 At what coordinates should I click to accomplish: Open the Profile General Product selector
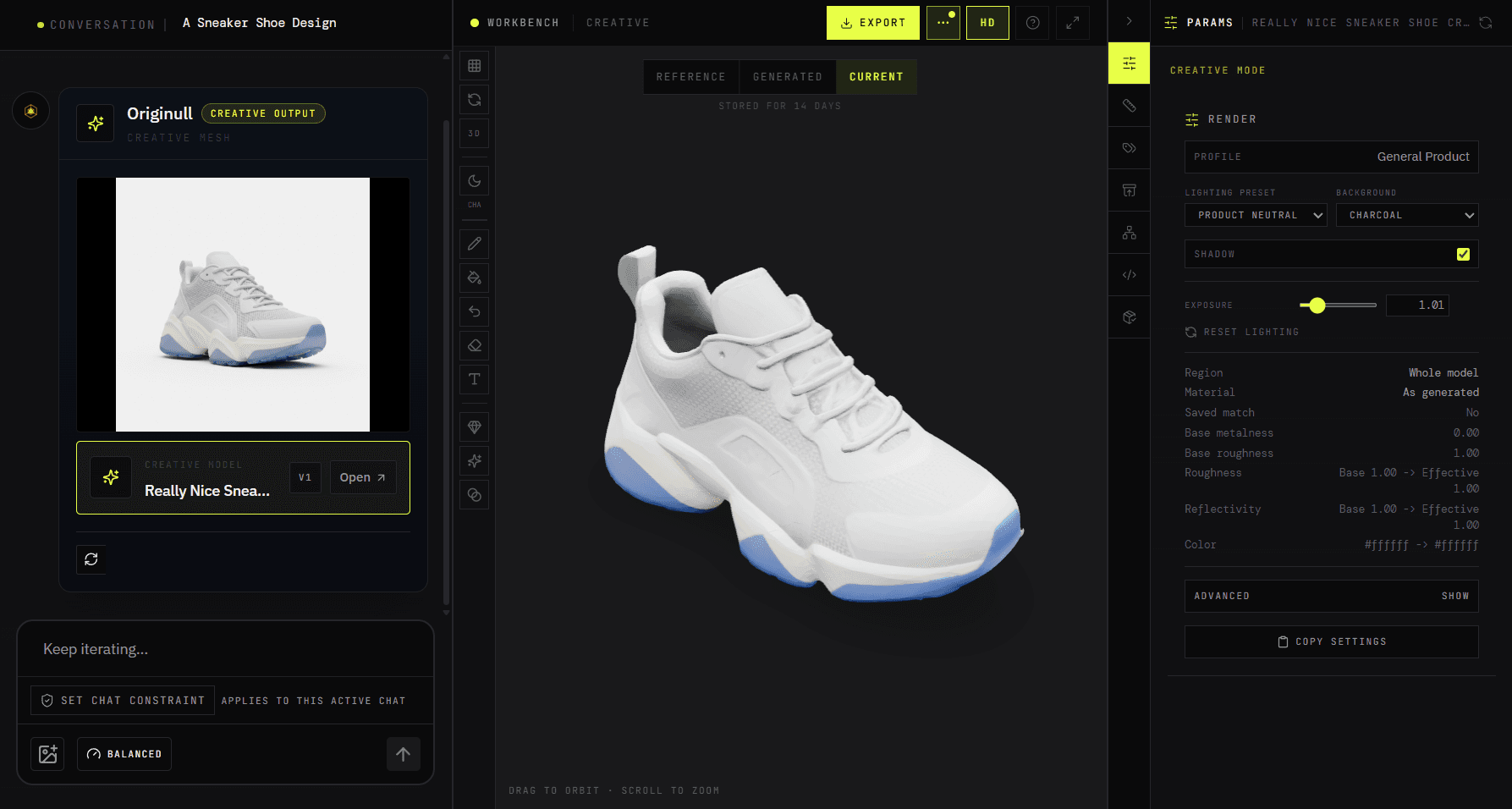click(1332, 157)
